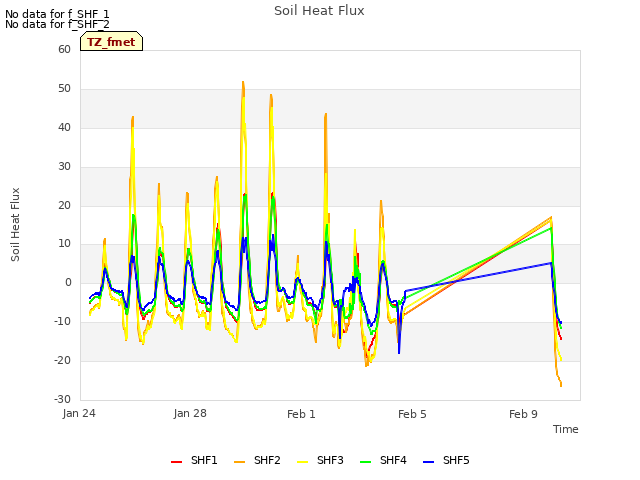The width and height of the screenshot is (640, 480).
Task: Toggle the SHF4 legend entry
Action: pos(383,460)
